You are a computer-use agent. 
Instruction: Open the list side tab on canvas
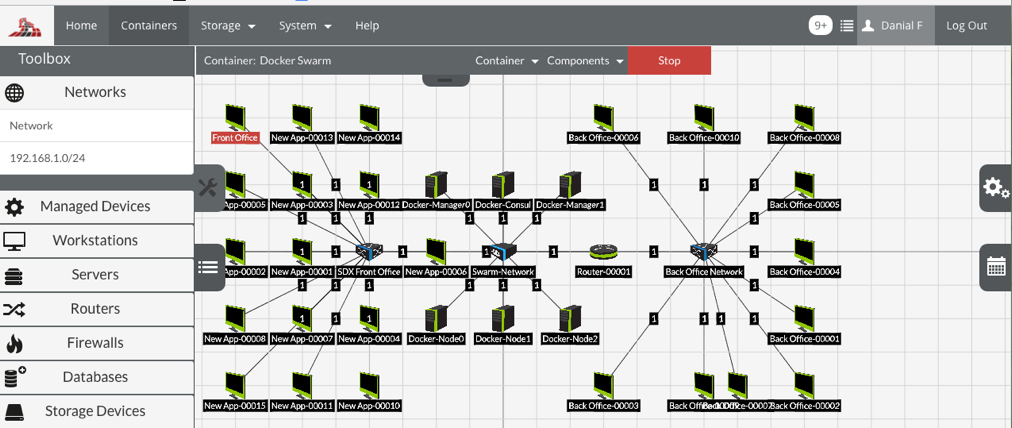tap(208, 267)
